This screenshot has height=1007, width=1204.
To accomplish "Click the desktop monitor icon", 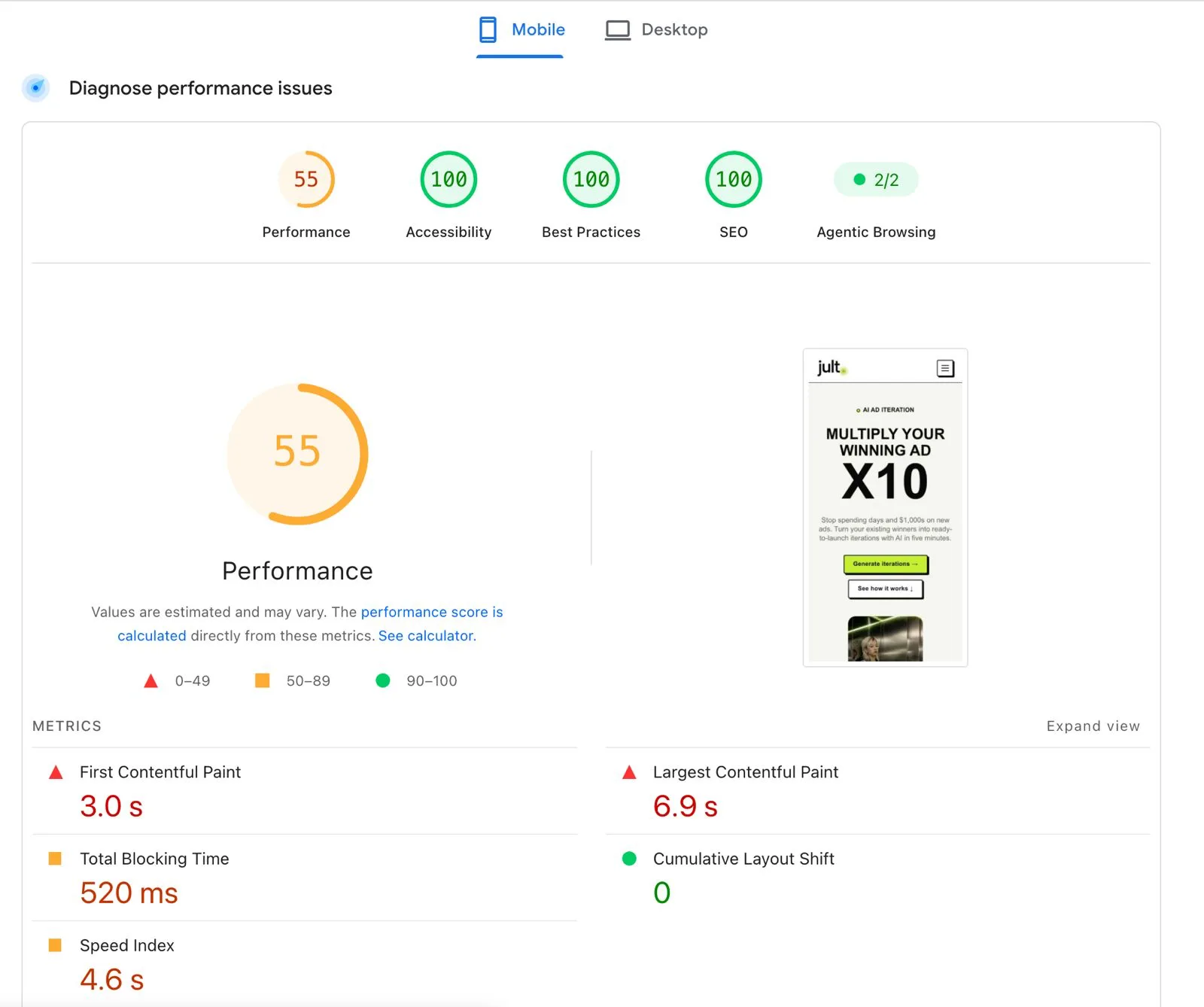I will [x=618, y=30].
